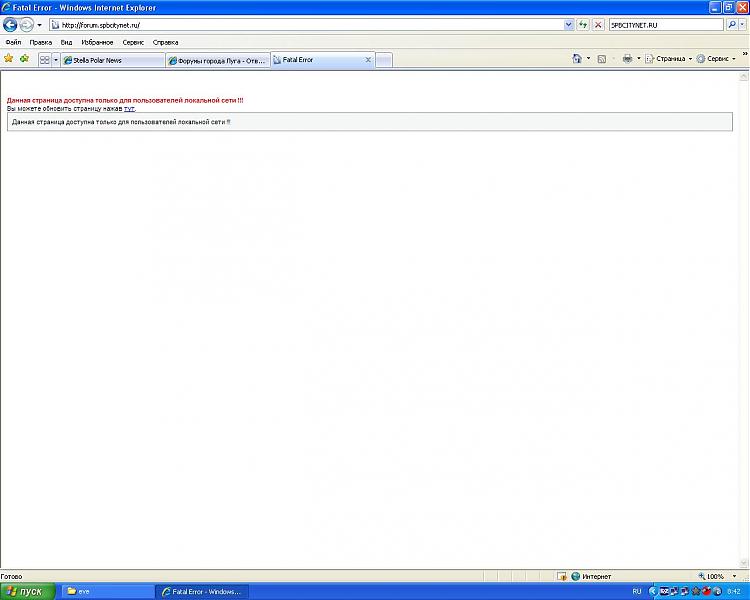Click the Print icon in command bar
Viewport: 750px width, 600px height.
pos(627,59)
